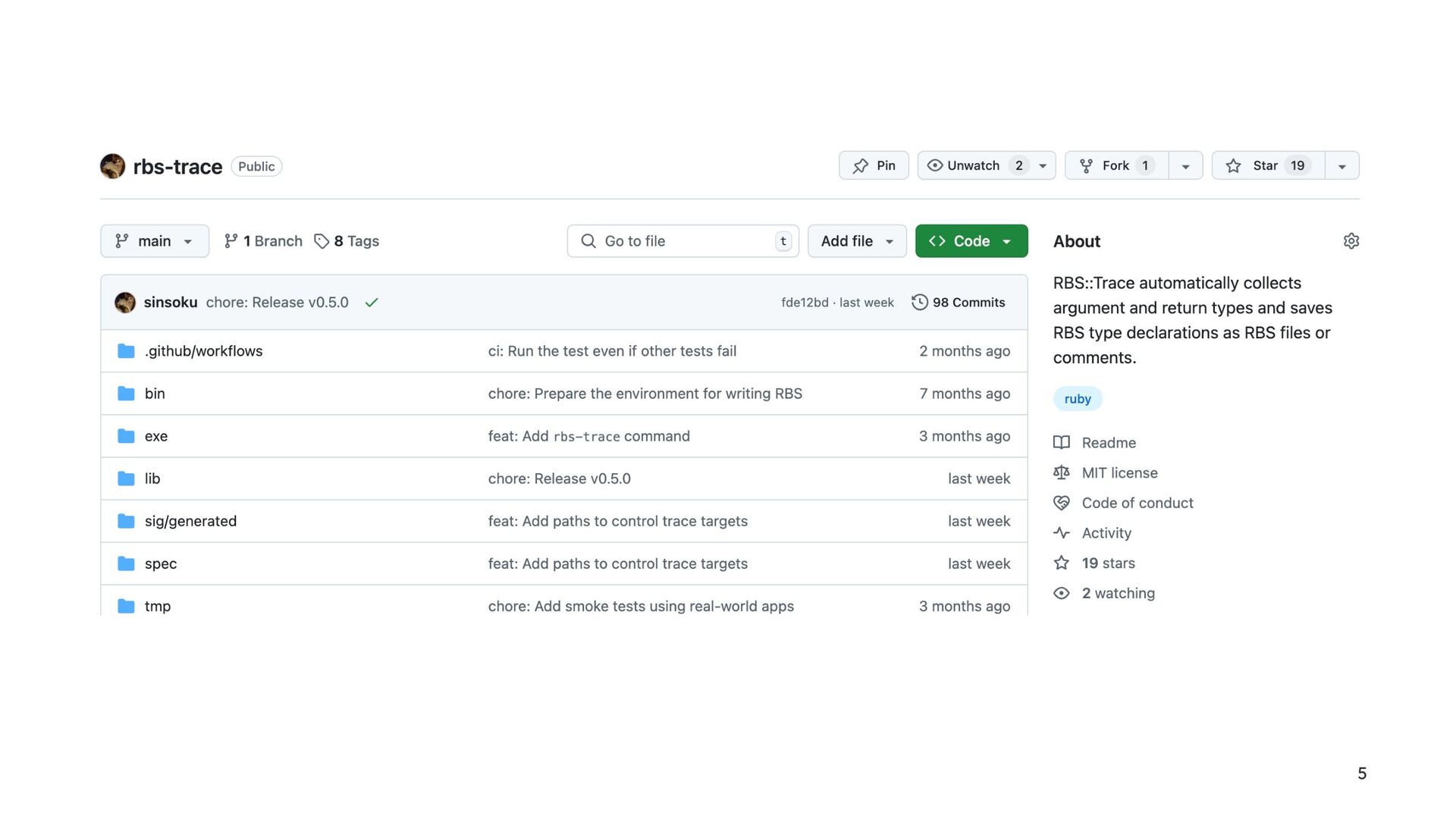Screen dimensions: 1456x819
Task: Click the 98 Commits history icon
Action: 919,303
